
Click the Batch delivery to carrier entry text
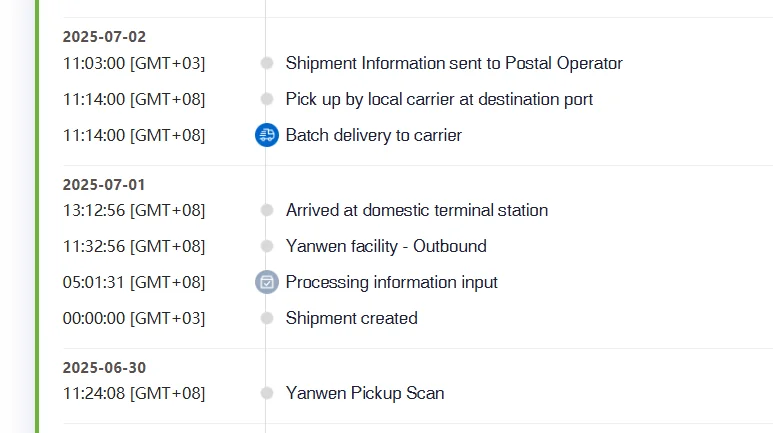coord(373,135)
